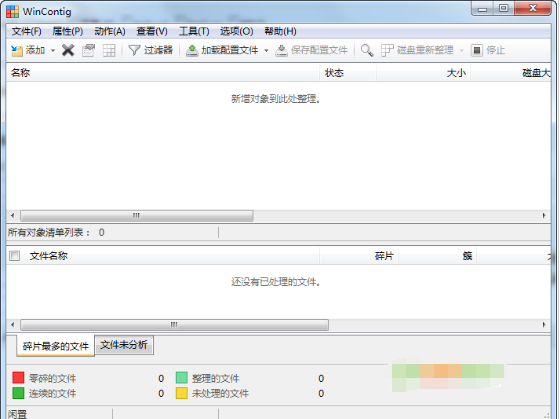Screen dimensions: 560x419
Task: Click the 连续的文件 legend label
Action: point(52,394)
